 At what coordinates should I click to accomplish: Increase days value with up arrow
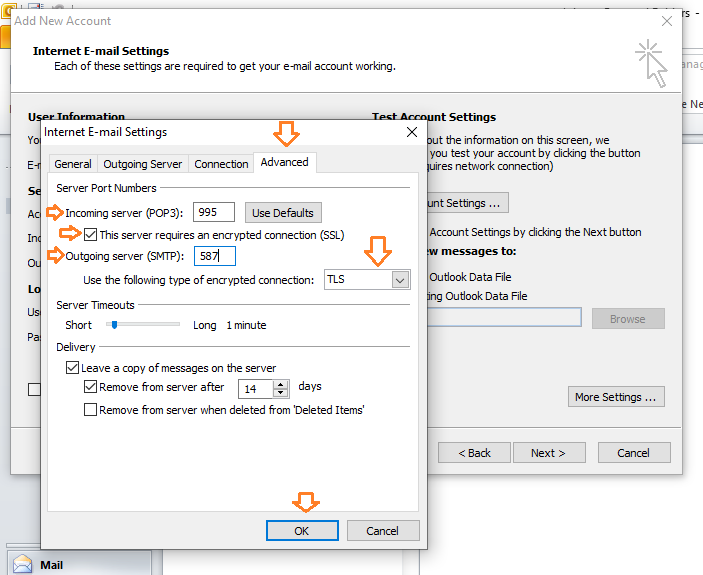tap(281, 383)
